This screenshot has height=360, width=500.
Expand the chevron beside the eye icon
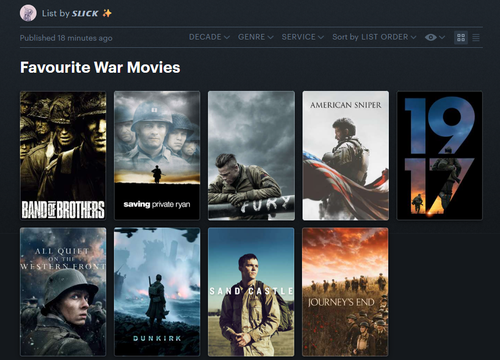click(442, 37)
